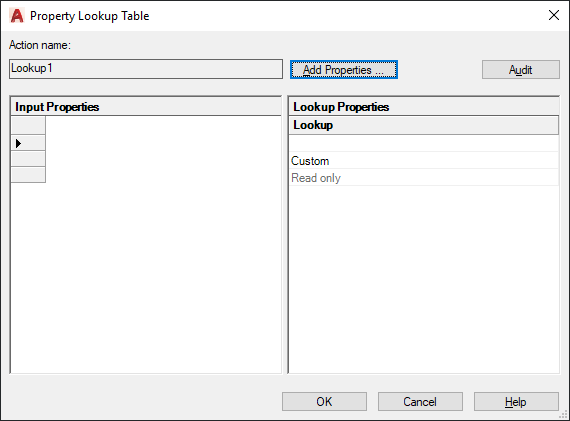Select the third row header cell below the arrow
This screenshot has width=570, height=421.
click(28, 159)
